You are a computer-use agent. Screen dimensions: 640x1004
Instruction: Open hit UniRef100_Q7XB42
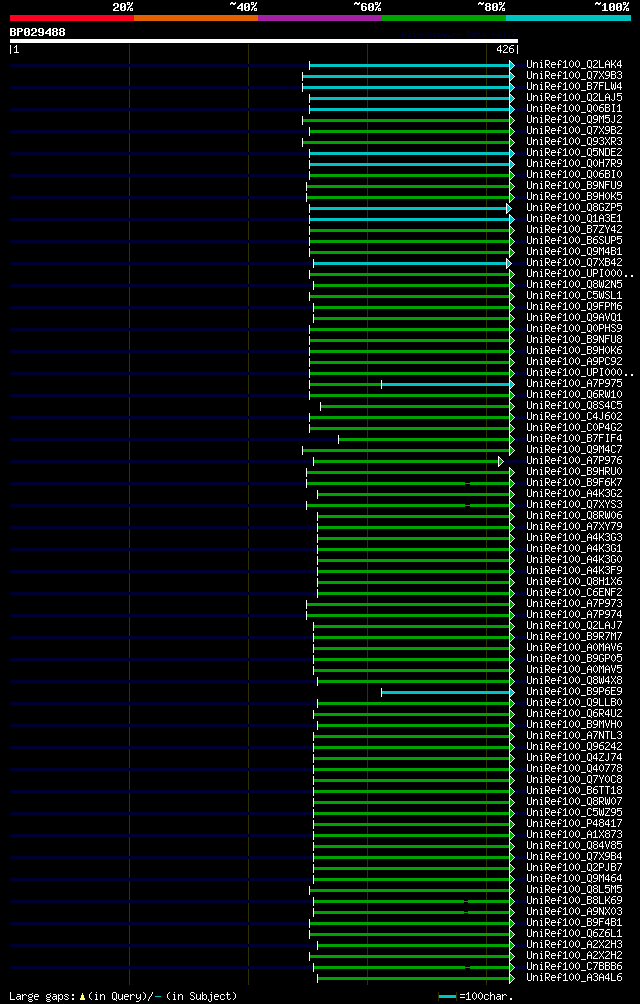coord(573,262)
